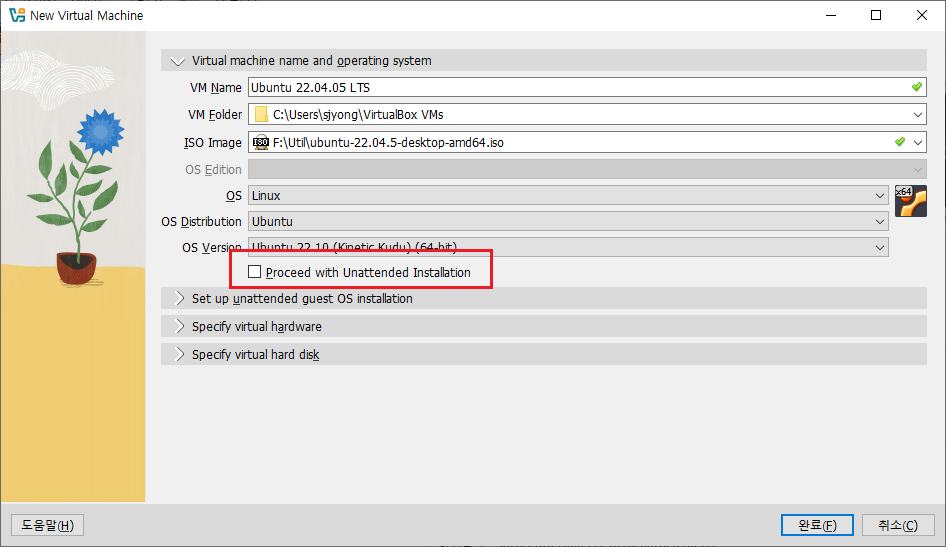Click the x64 Linux OS type icon

point(910,201)
